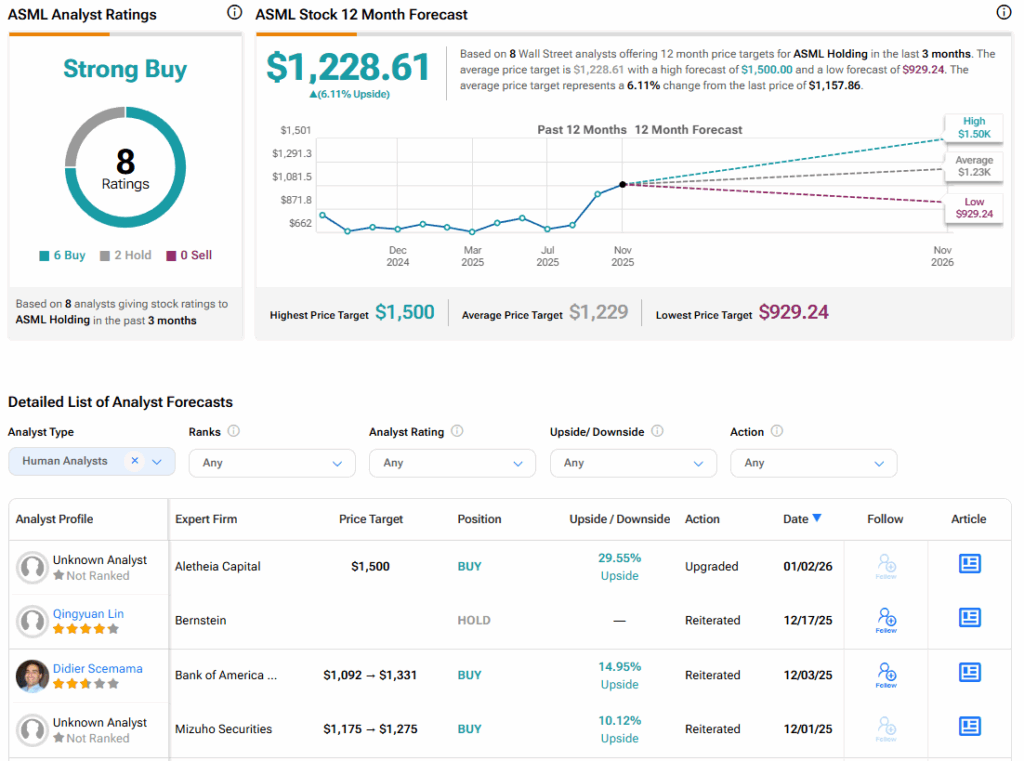This screenshot has width=1024, height=761.
Task: Click the High $1.50K forecast label
Action: (974, 127)
